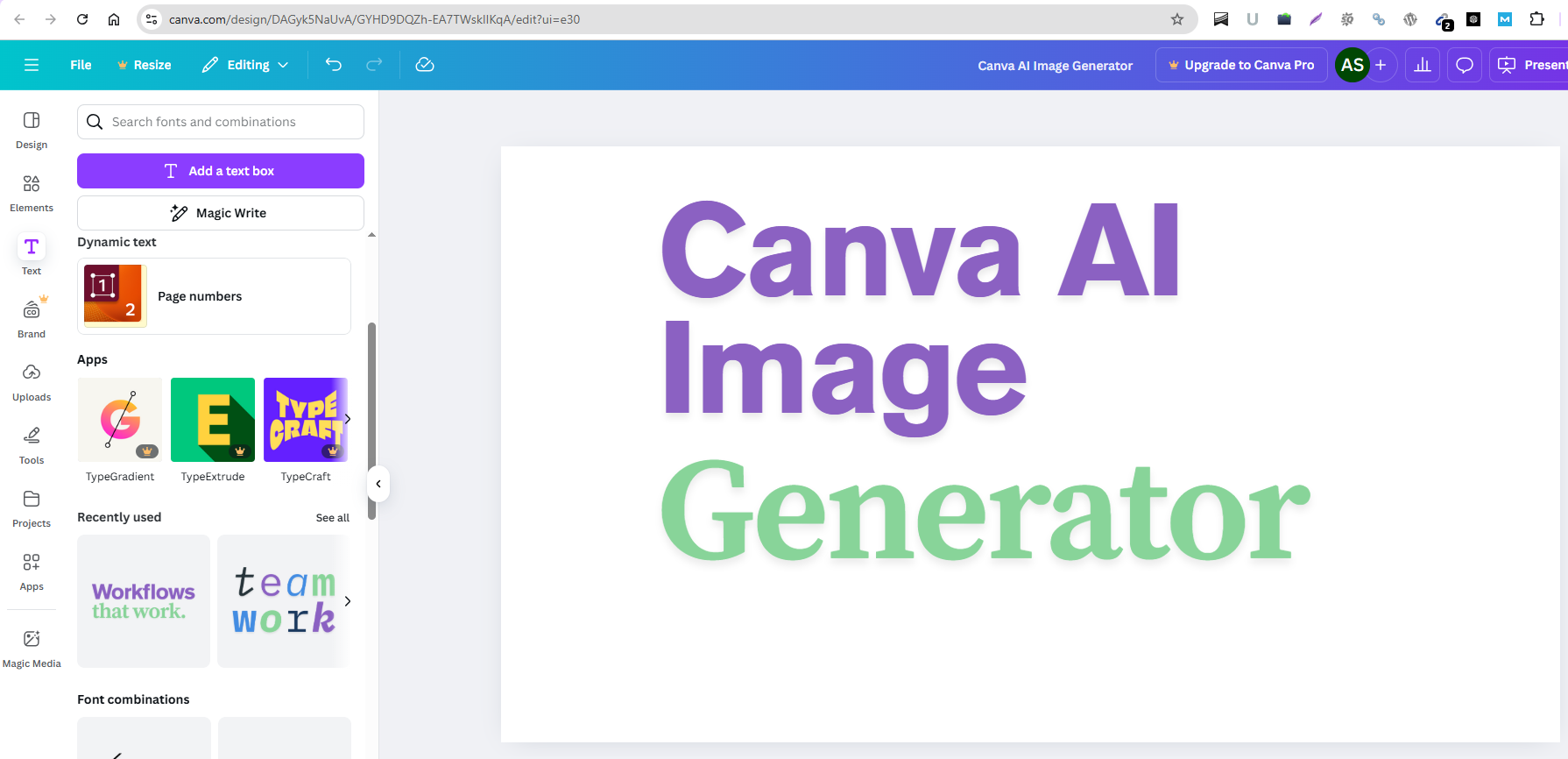Click the cloud save status icon

coord(425,65)
